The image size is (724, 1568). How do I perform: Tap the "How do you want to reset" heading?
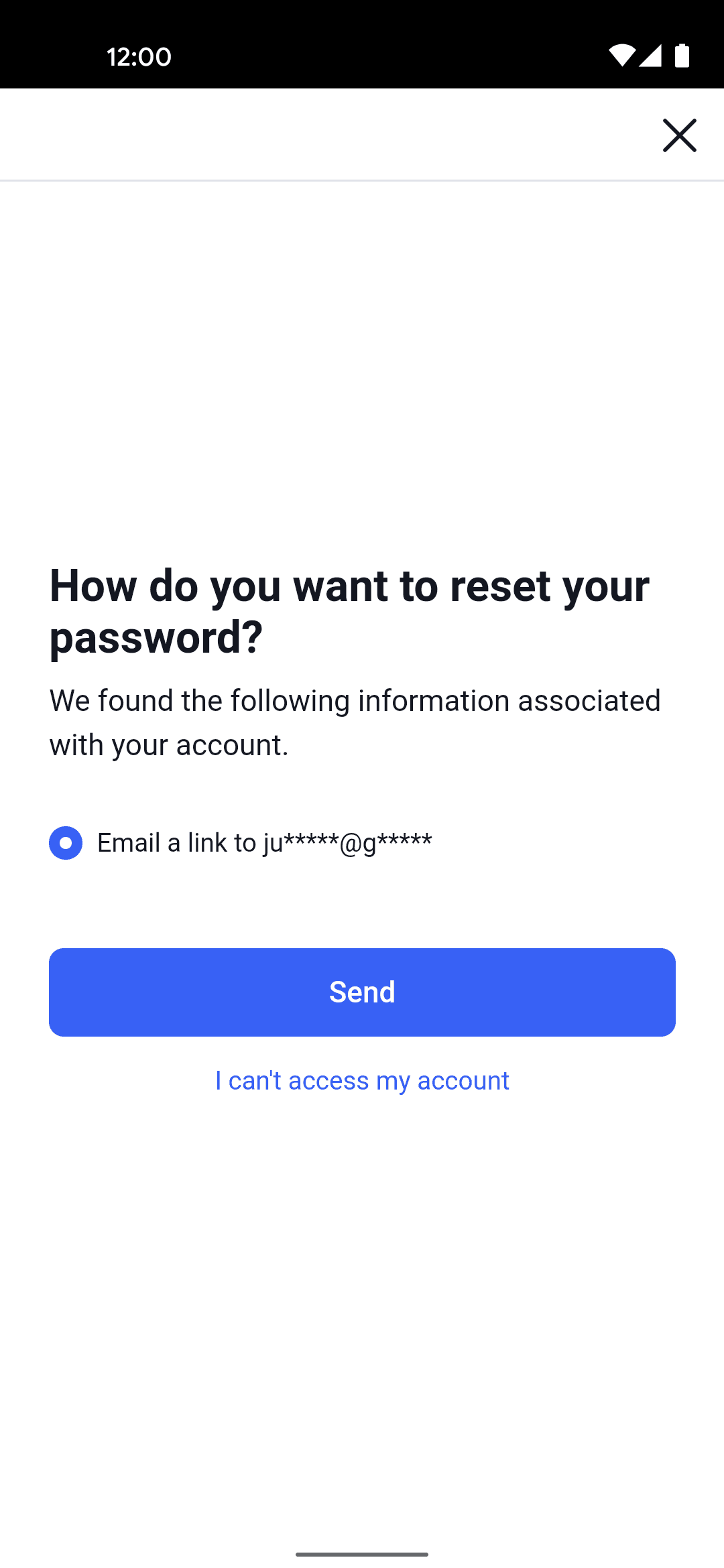(x=349, y=586)
